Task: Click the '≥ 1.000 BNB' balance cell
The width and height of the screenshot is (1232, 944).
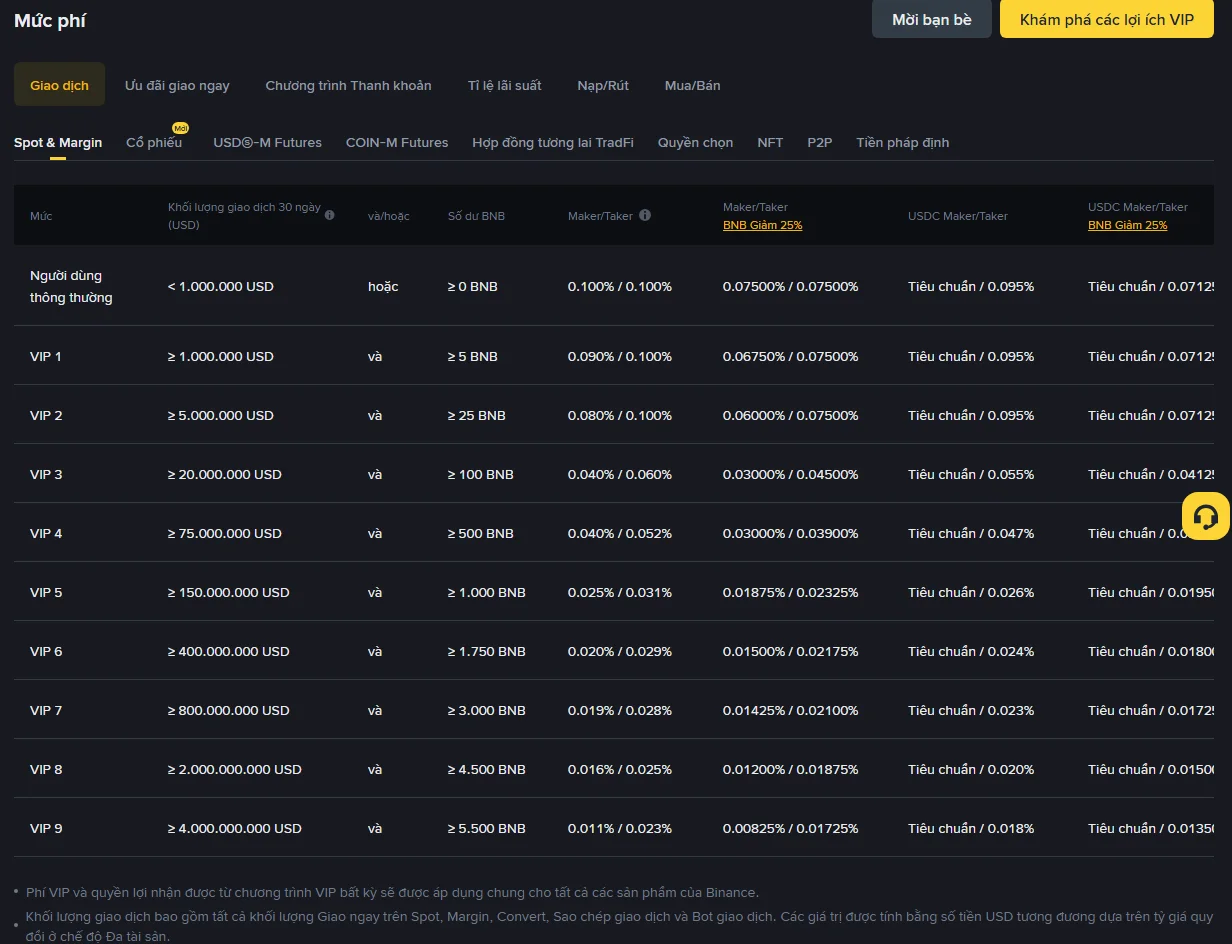Action: [487, 592]
